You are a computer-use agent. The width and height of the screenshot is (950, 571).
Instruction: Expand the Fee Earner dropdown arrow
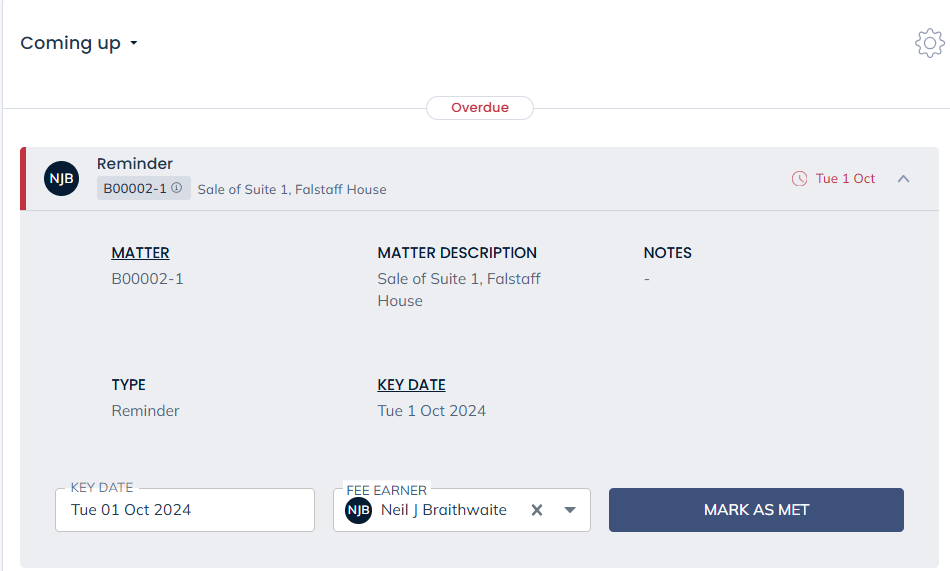[x=570, y=510]
